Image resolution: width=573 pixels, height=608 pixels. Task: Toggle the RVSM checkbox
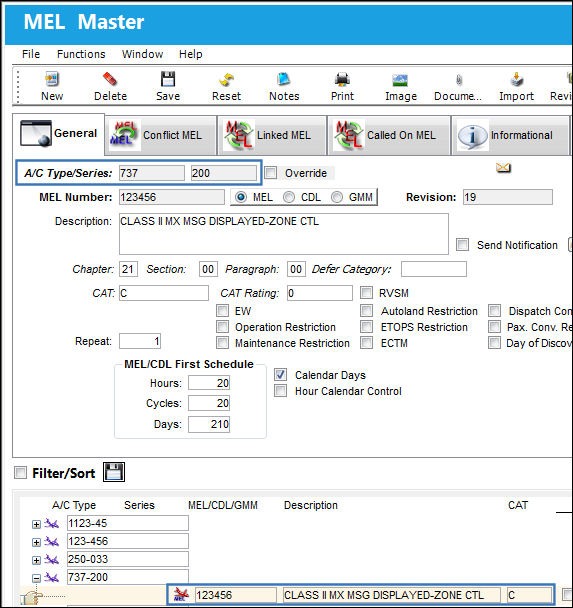click(x=366, y=292)
